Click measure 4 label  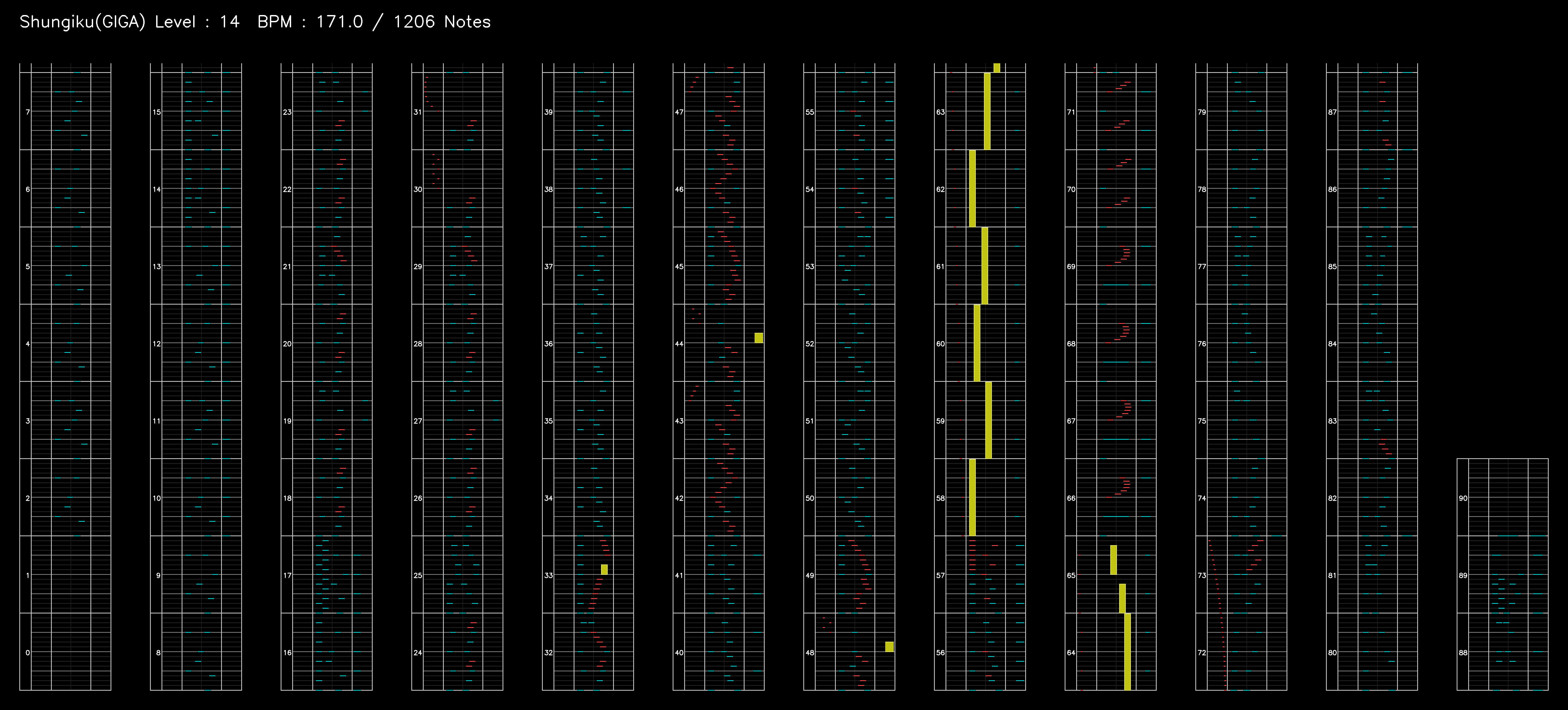(x=27, y=344)
